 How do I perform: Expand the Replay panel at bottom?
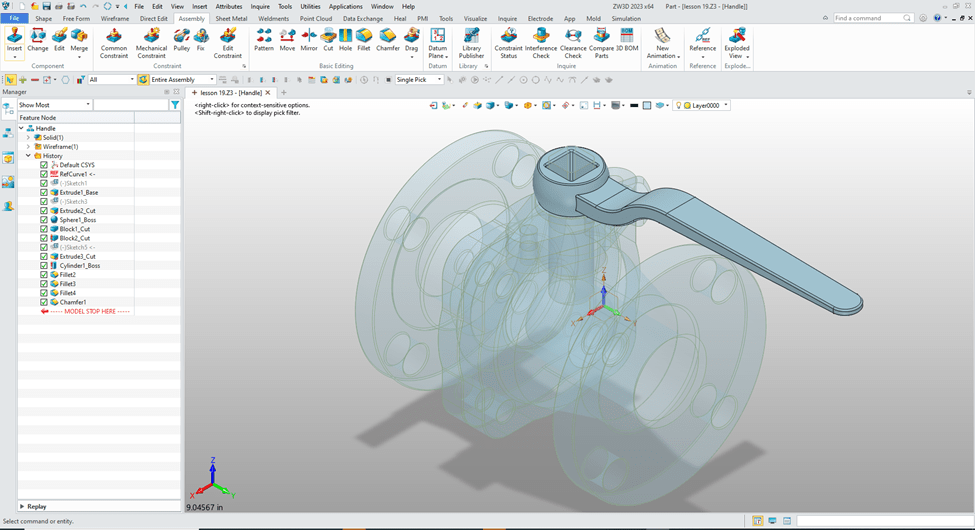click(x=22, y=507)
